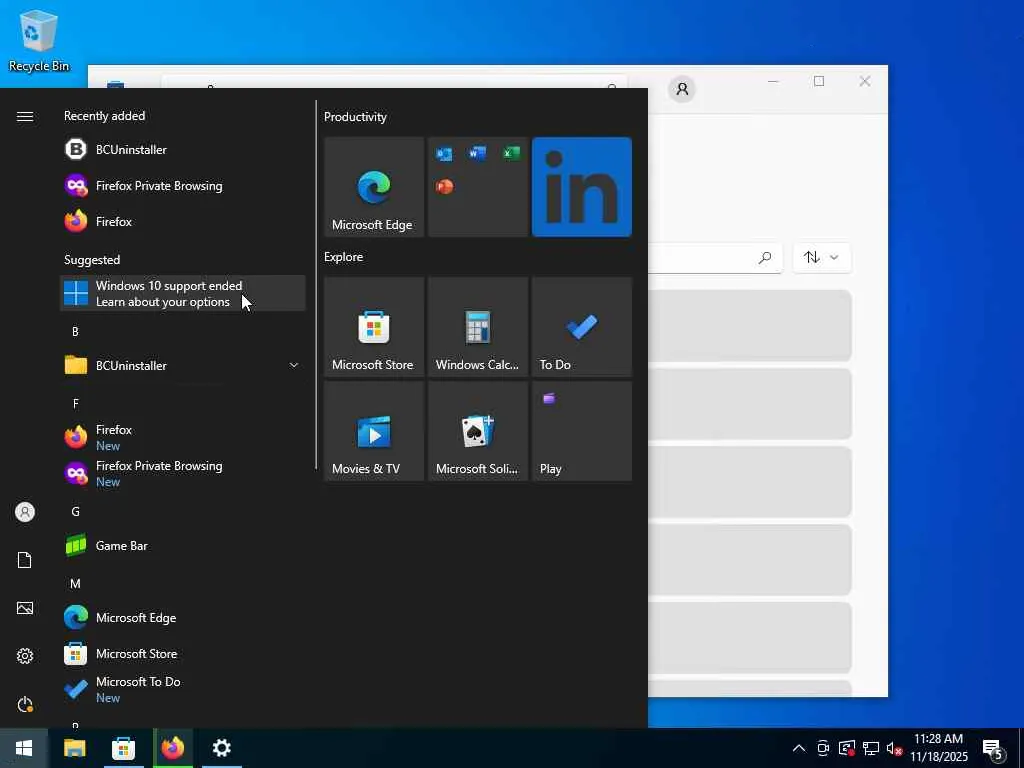
Task: Open Game Bar from the app list
Action: point(122,546)
